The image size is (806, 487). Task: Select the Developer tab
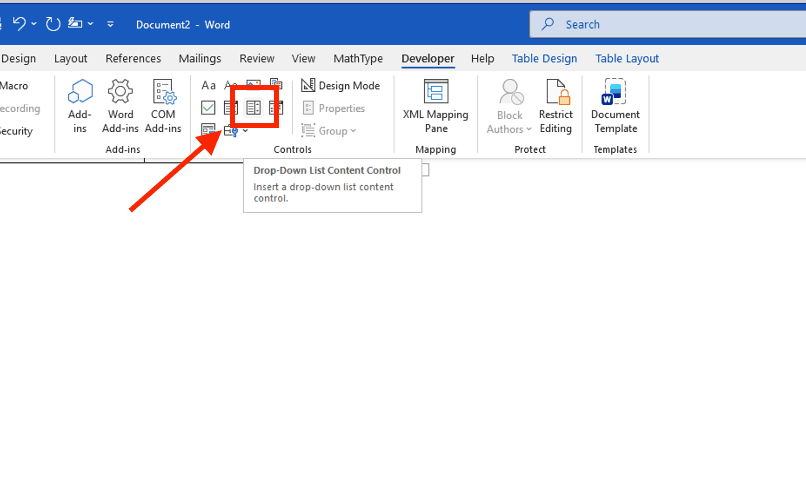point(428,59)
